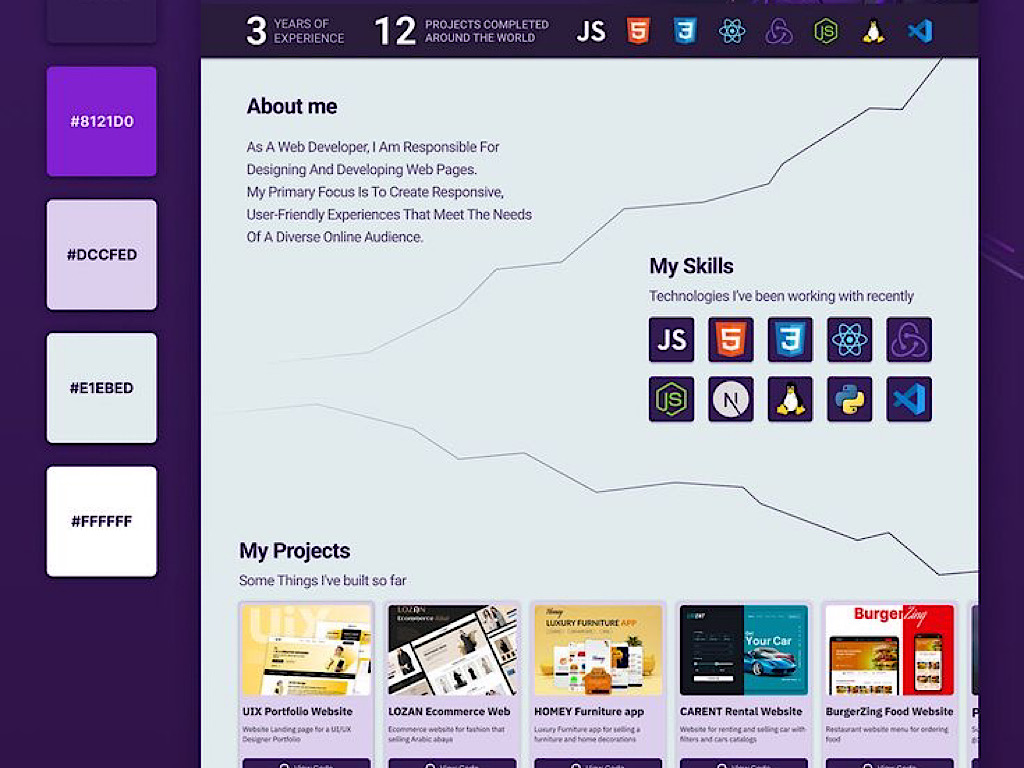
Task: Click the Redux icon in the top stats bar
Action: click(779, 31)
